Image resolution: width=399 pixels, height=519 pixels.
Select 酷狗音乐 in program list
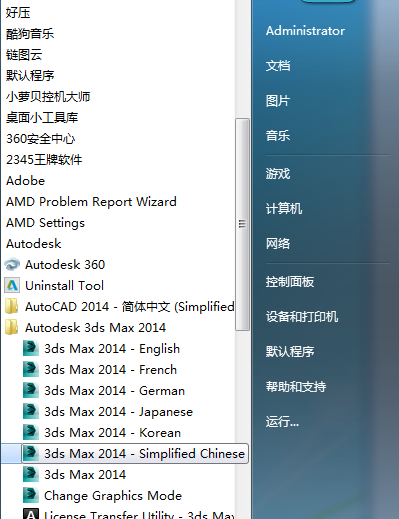tap(30, 34)
